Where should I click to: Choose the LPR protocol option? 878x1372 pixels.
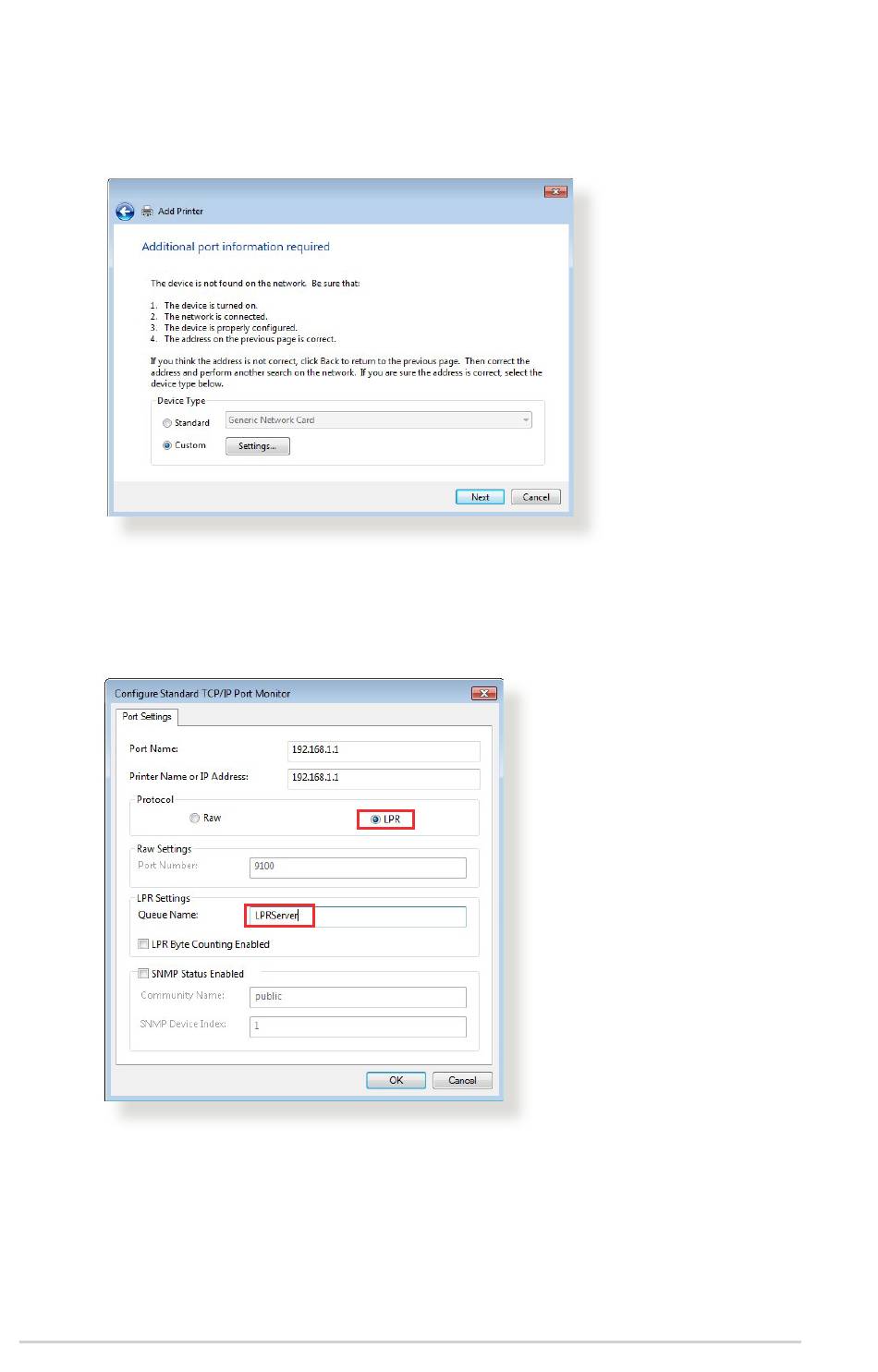pos(375,820)
